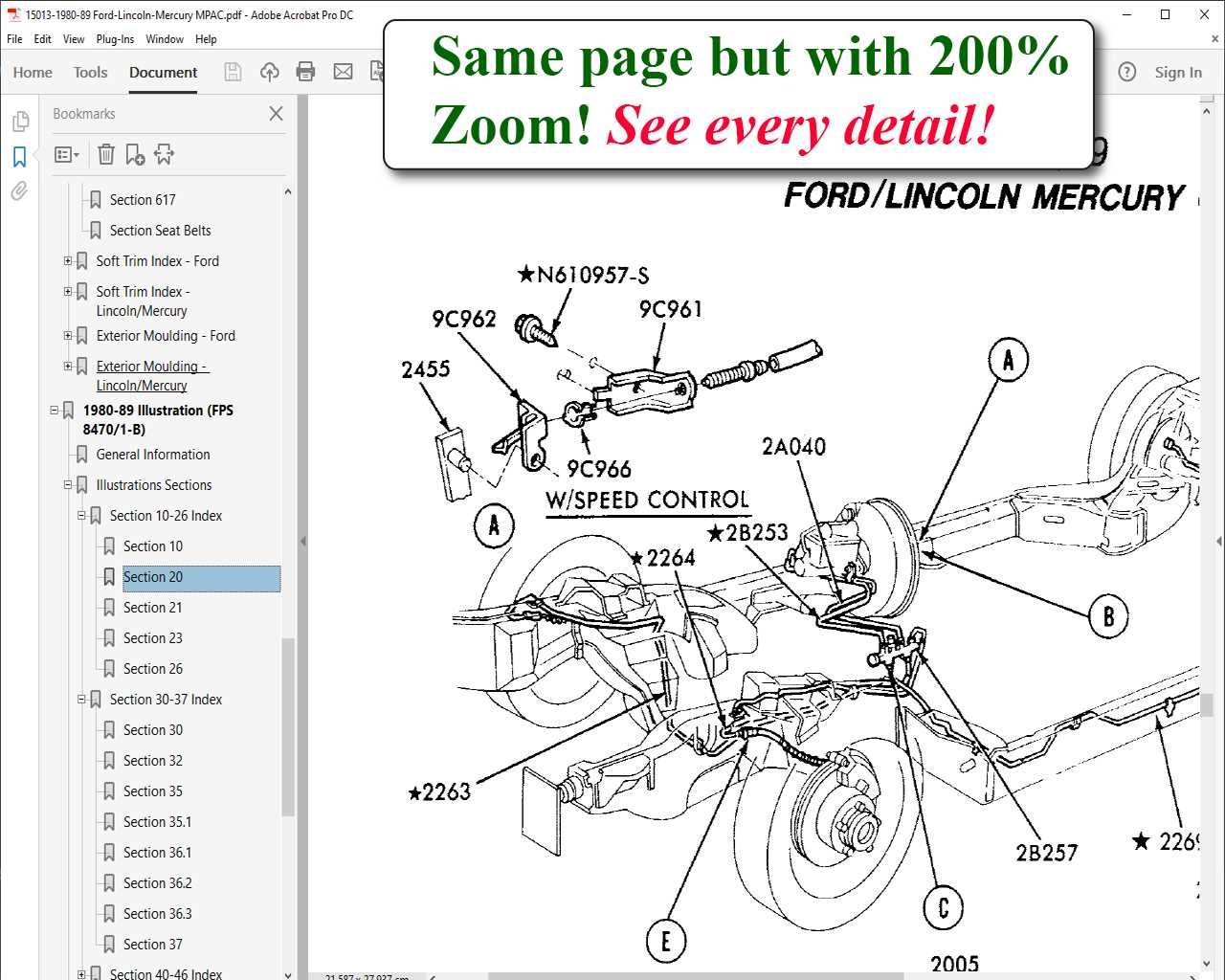The height and width of the screenshot is (980, 1225).
Task: Open the Attachments paperclip icon
Action: coord(20,190)
